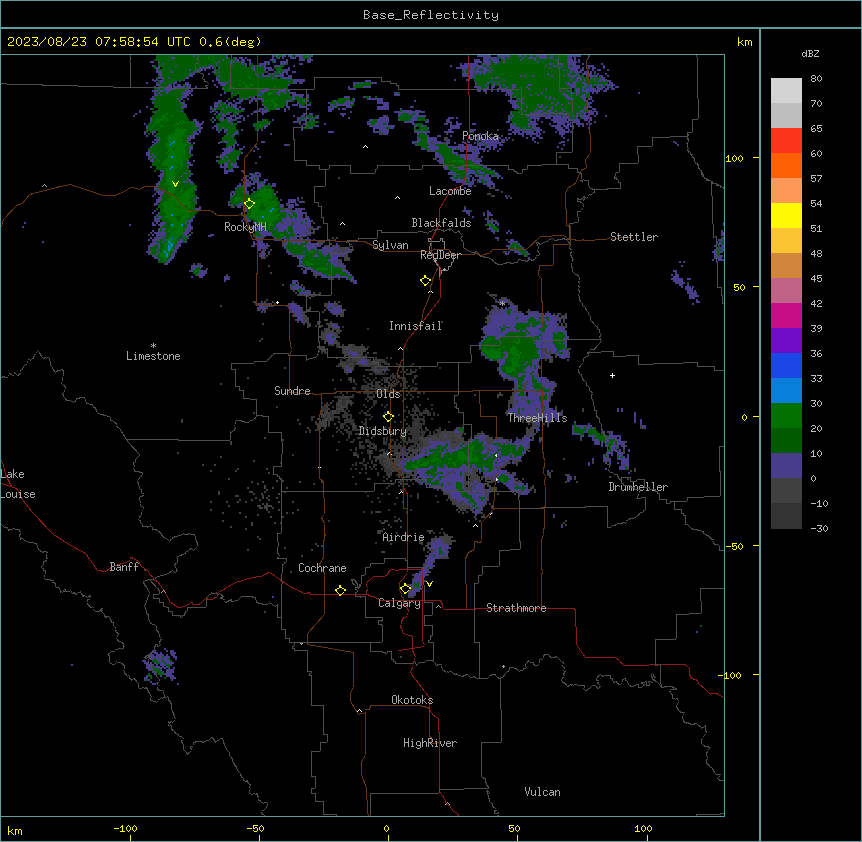Click the km unit label at top right
The width and height of the screenshot is (862, 842).
pos(745,42)
